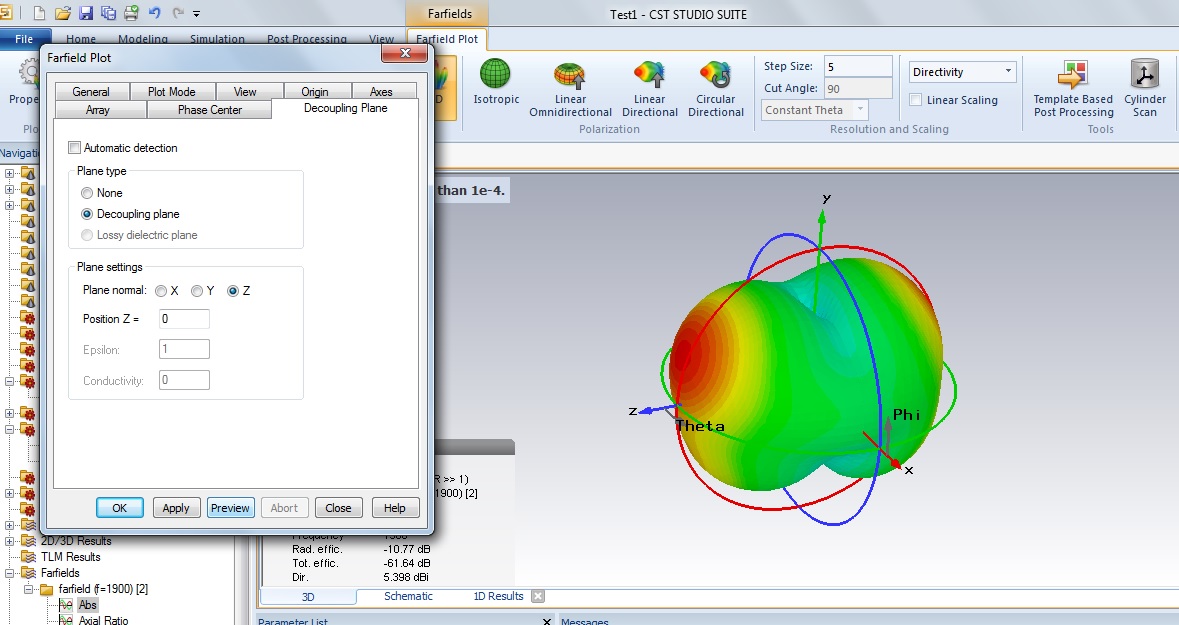Set plane normal to Y

(x=197, y=291)
